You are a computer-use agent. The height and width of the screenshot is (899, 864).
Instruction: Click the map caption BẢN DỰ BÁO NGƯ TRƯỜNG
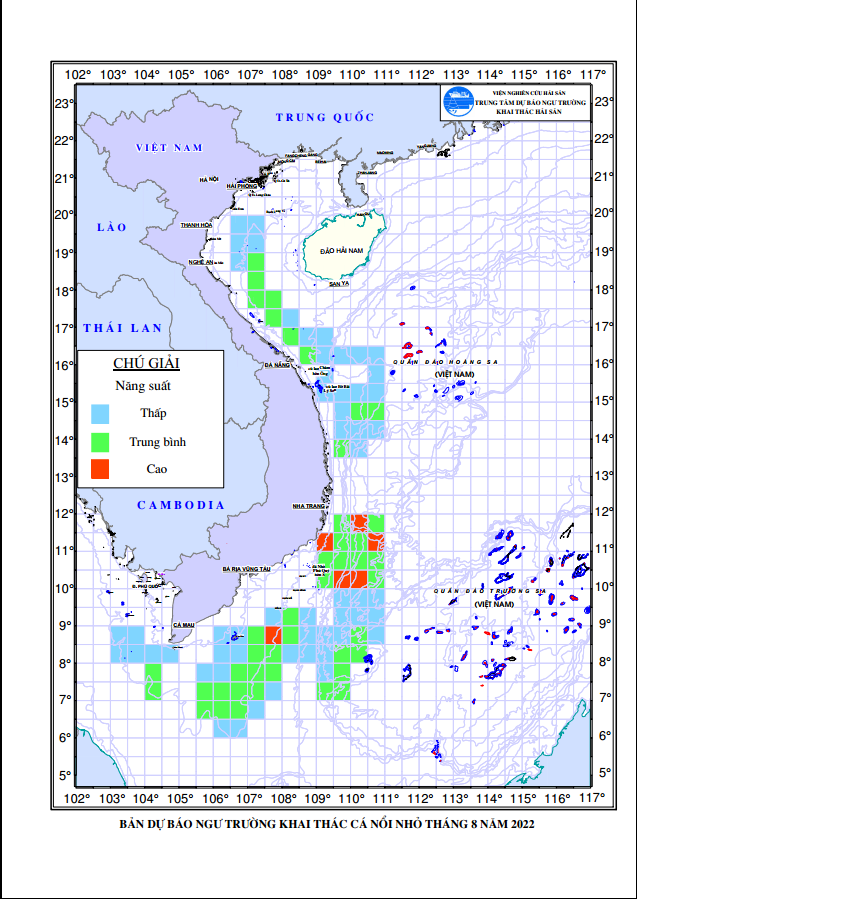(327, 824)
